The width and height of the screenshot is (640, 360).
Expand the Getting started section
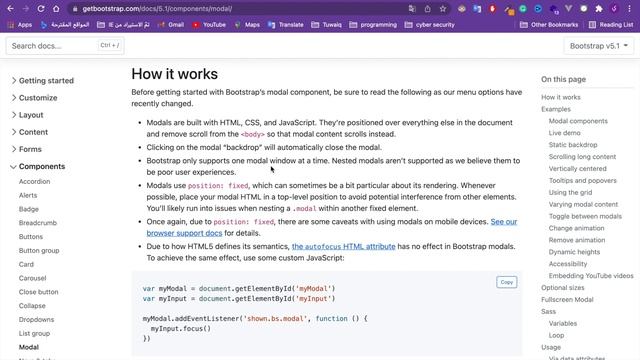(43, 81)
